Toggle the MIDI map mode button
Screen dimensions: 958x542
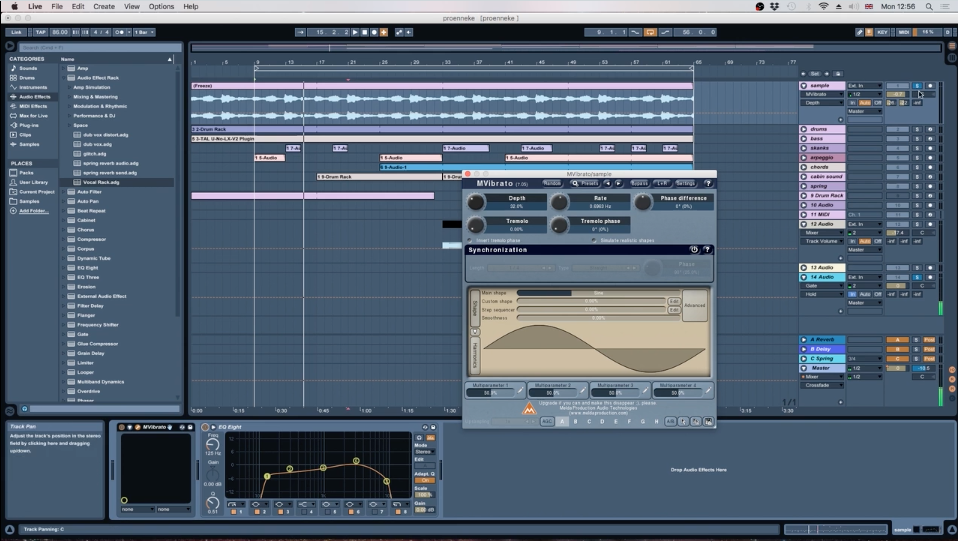tap(904, 32)
